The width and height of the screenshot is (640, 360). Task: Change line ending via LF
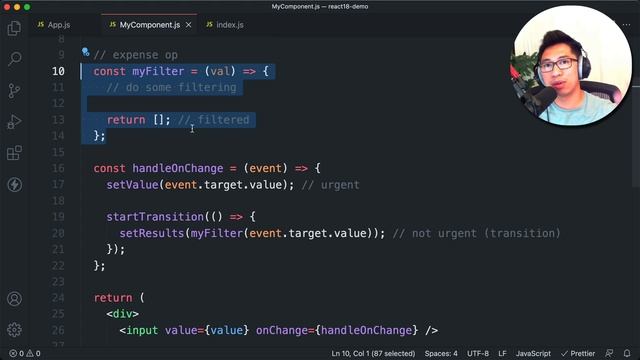click(x=502, y=353)
